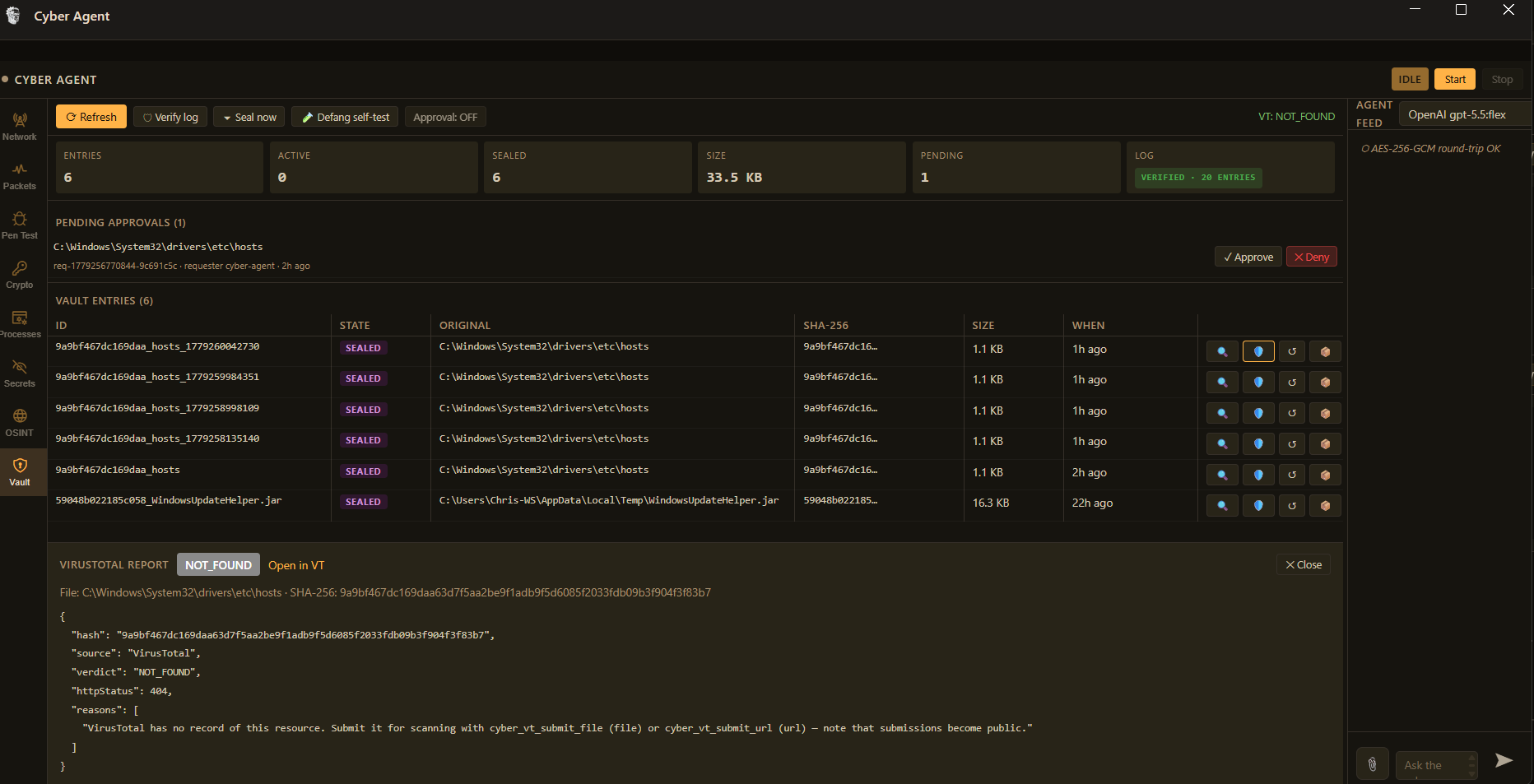Click package icon for WindowsUpdateHelper.jar row
Screen dimensions: 1534x784
click(1325, 505)
